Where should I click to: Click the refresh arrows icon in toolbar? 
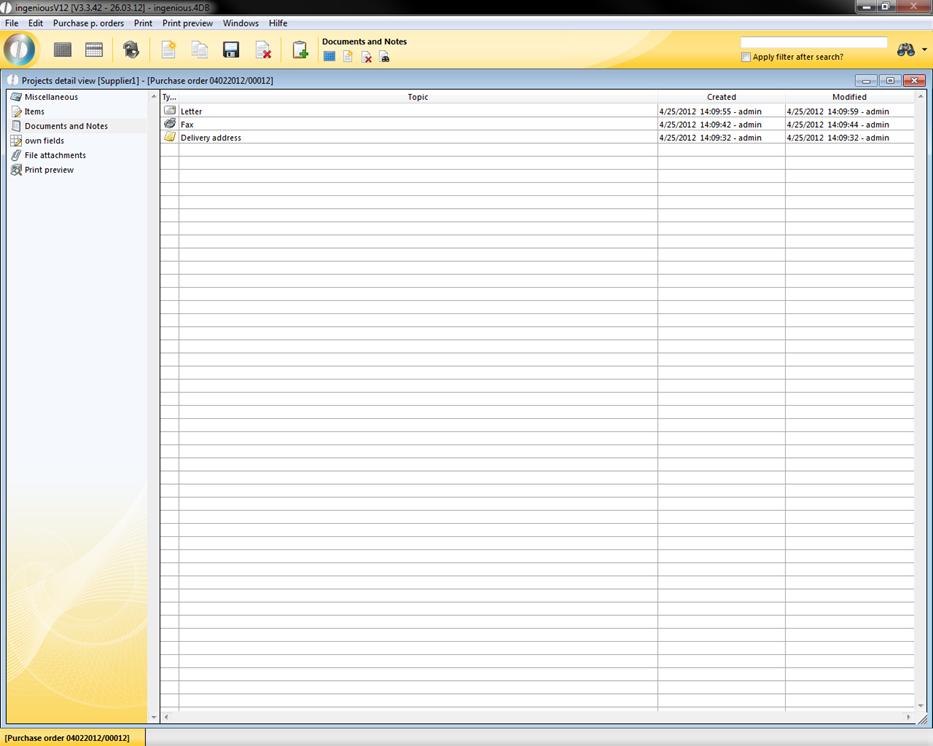point(131,50)
